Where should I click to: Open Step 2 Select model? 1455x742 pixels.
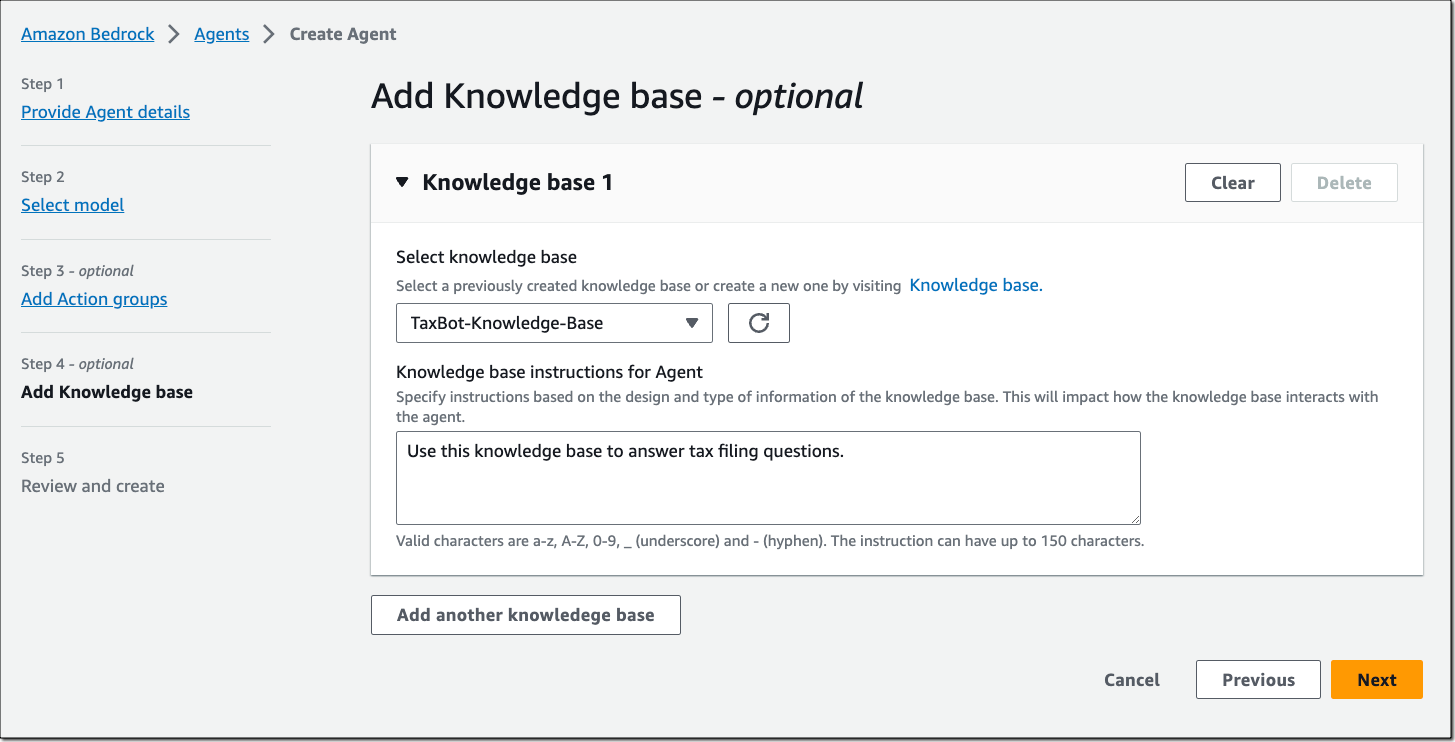pos(72,204)
